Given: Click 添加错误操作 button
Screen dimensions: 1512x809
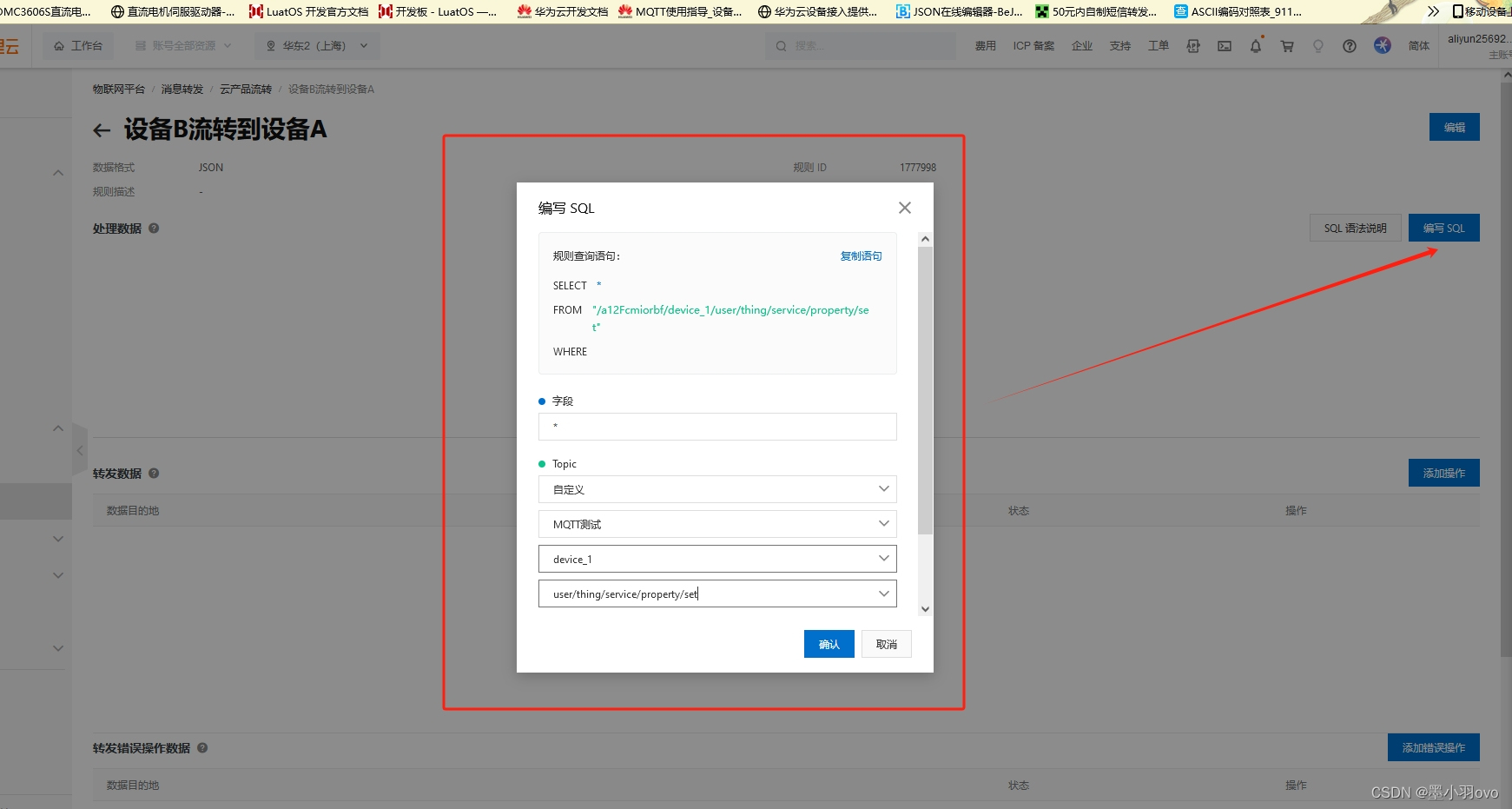Looking at the screenshot, I should (1433, 747).
